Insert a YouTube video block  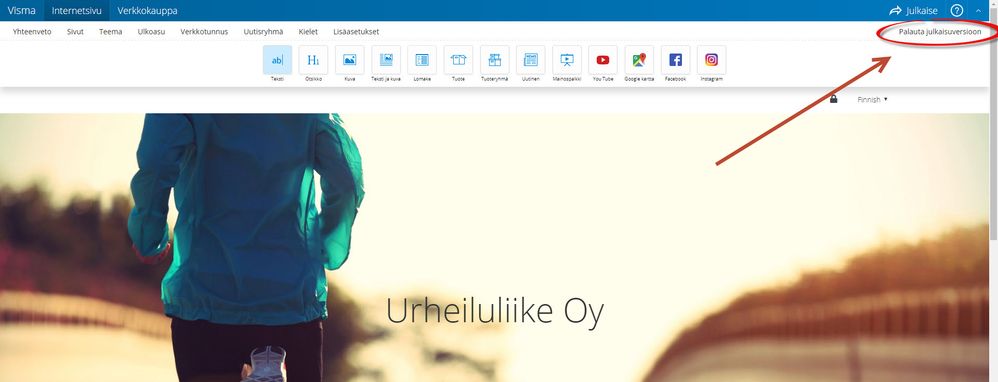603,60
